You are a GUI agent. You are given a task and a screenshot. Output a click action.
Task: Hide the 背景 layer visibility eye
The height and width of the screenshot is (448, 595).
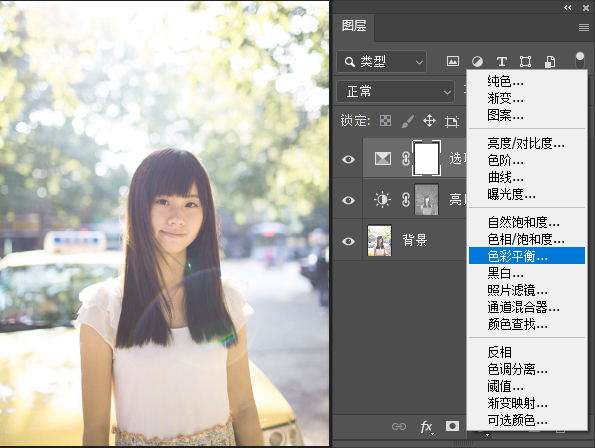[348, 241]
